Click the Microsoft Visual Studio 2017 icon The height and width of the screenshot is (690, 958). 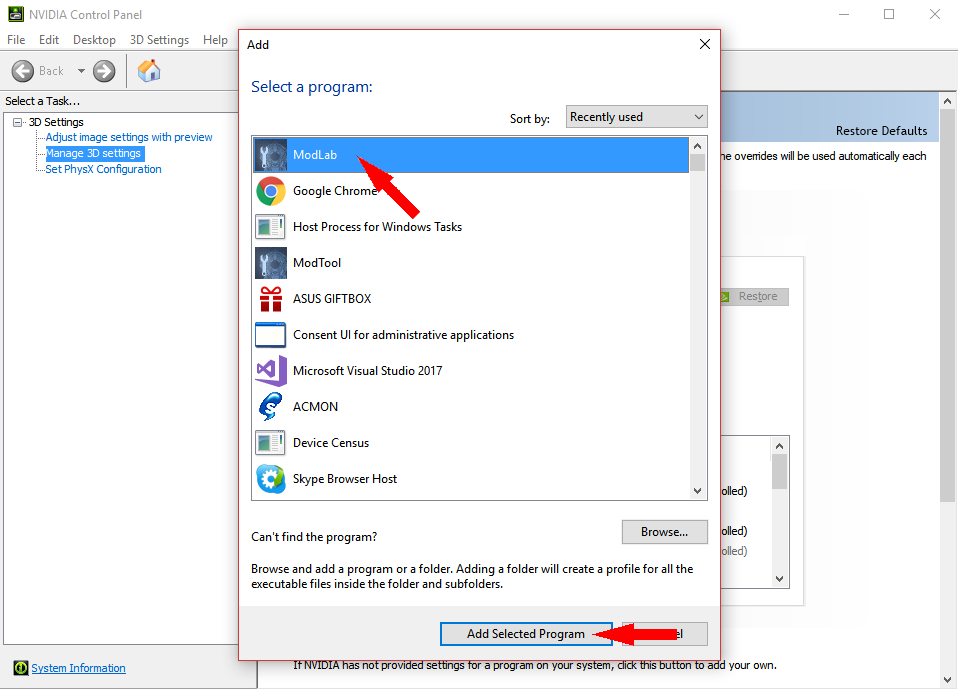tap(271, 371)
